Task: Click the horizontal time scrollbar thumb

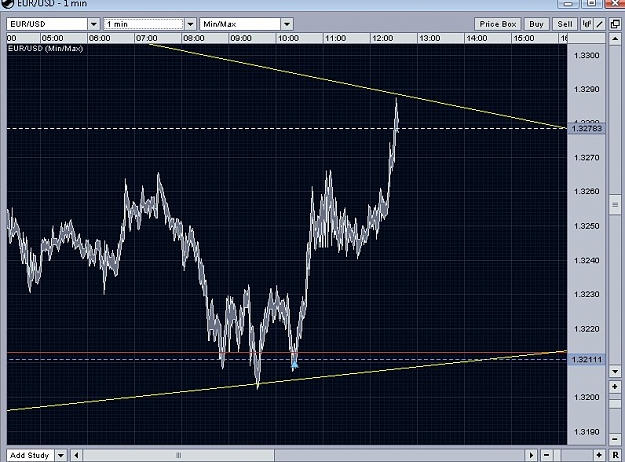Action: (x=179, y=455)
